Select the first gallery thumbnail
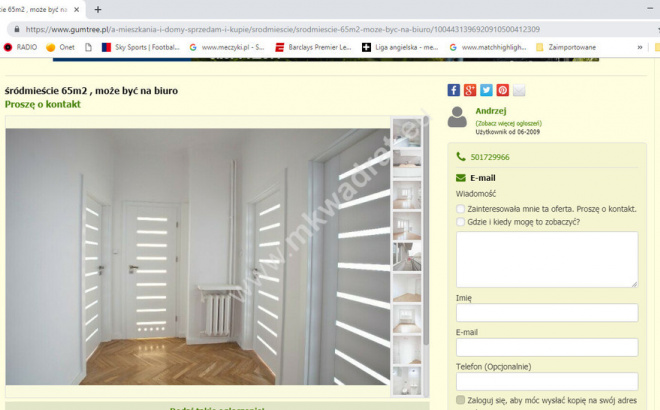The image size is (660, 410). point(407,133)
